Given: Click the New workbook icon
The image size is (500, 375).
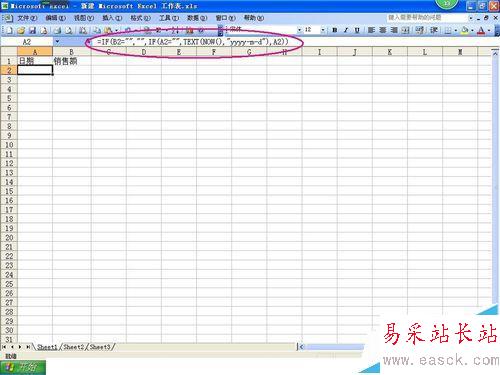Looking at the screenshot, I should coord(10,30).
